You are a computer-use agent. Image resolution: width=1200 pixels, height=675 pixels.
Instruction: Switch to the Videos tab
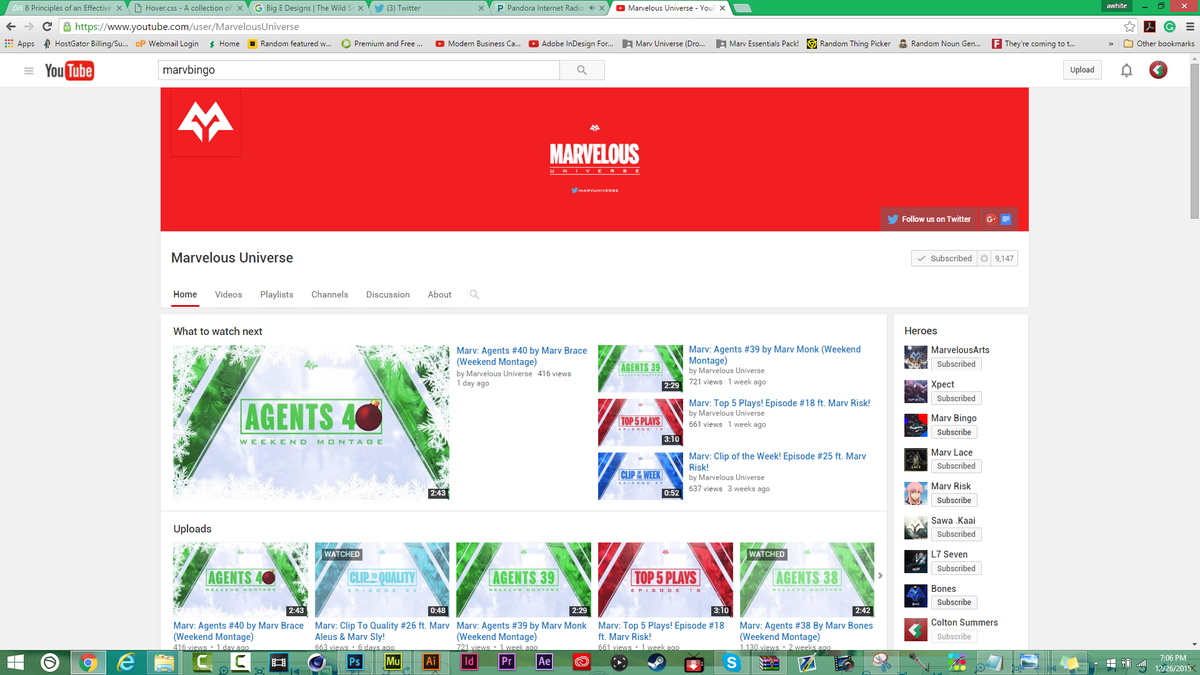click(228, 295)
